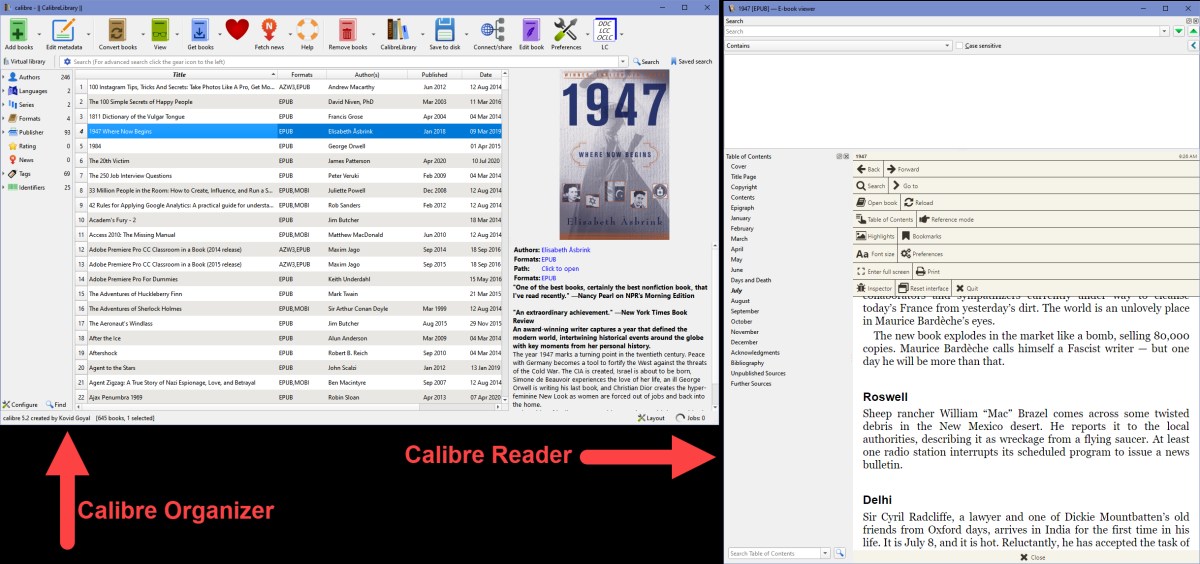Click green up arrow previous search match
1200x564 pixels.
pyautogui.click(x=1192, y=32)
